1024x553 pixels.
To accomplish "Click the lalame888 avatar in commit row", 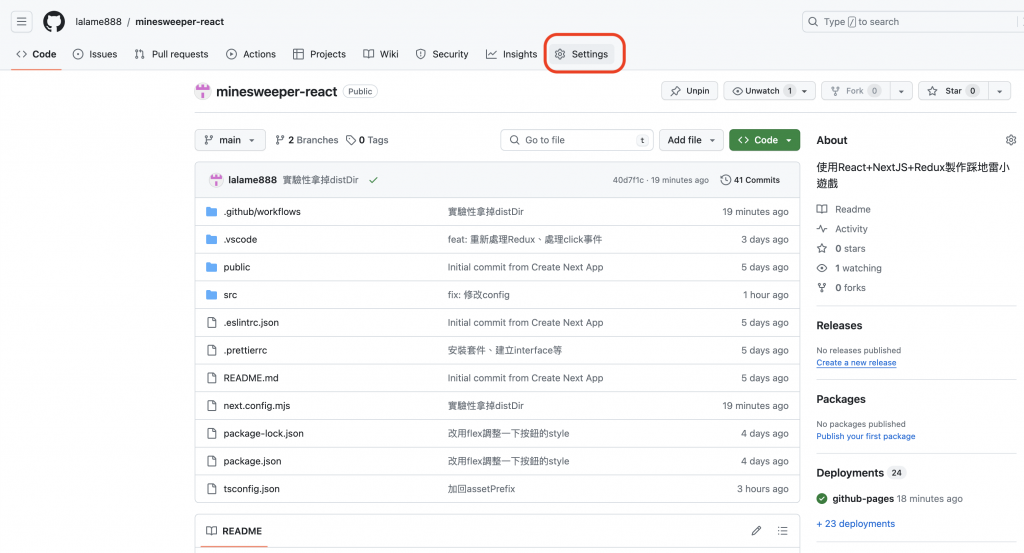I will pyautogui.click(x=216, y=180).
